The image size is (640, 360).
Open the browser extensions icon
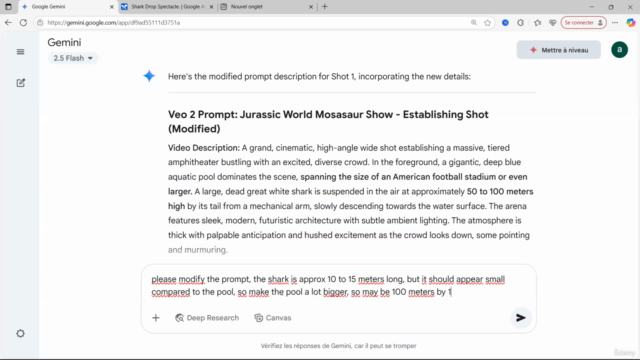click(x=520, y=22)
